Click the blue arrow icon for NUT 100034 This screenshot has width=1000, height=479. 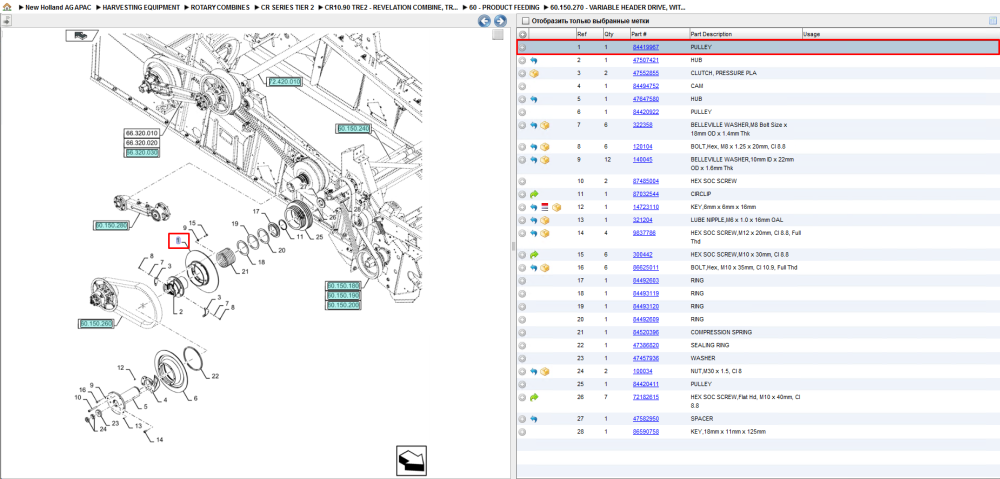(534, 371)
